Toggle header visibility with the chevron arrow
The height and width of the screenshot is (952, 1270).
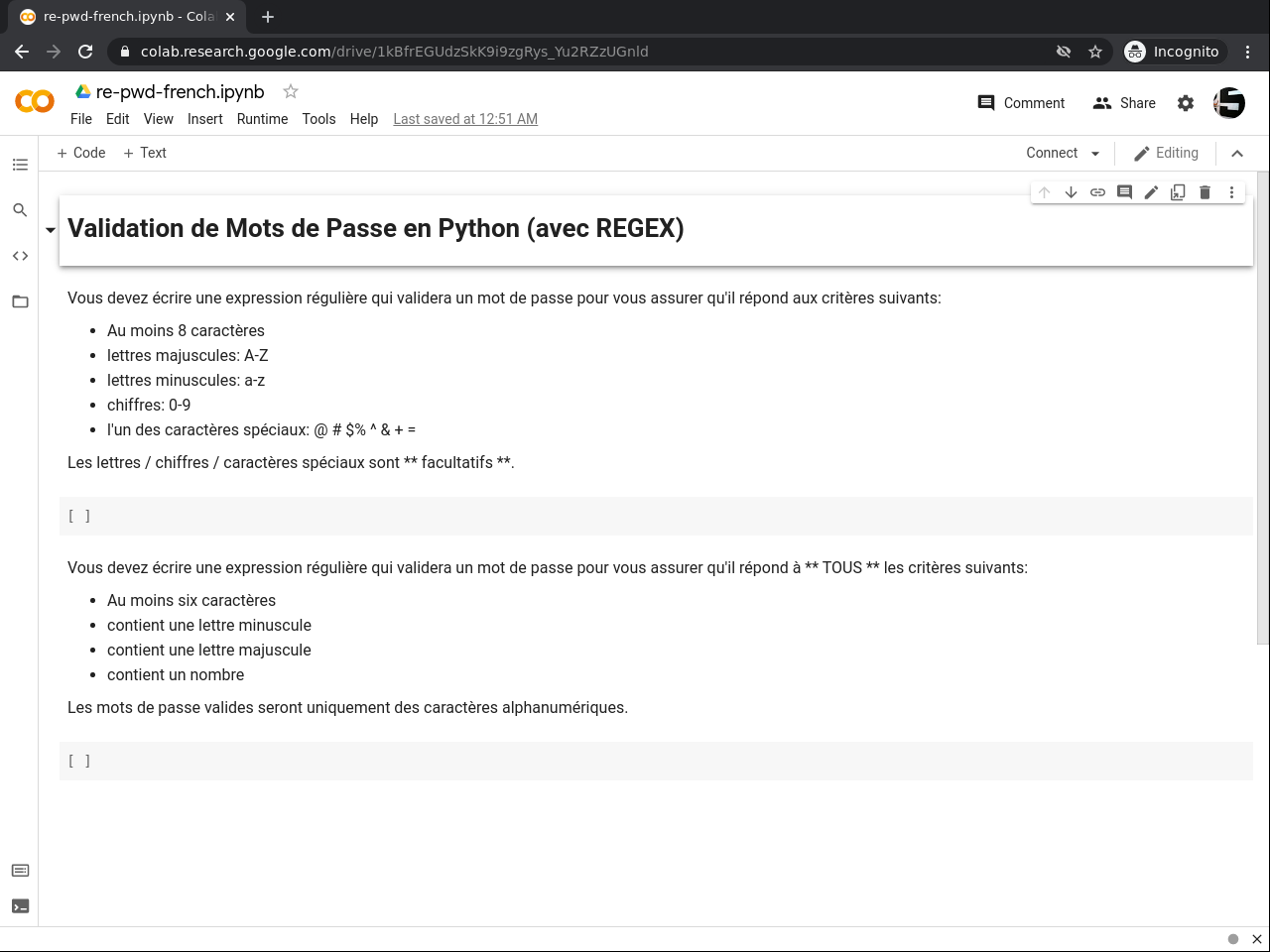(x=1237, y=153)
